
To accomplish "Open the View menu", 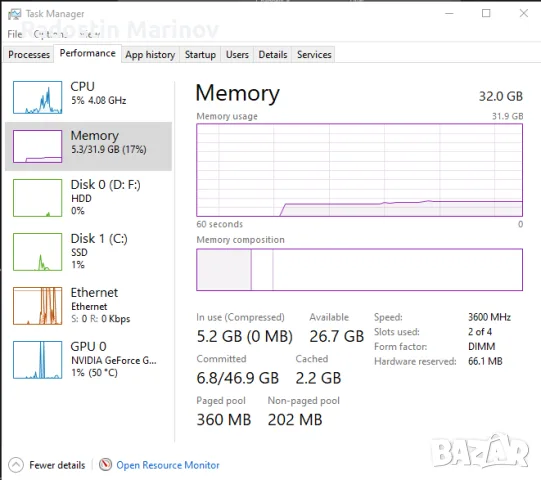I will coord(90,34).
